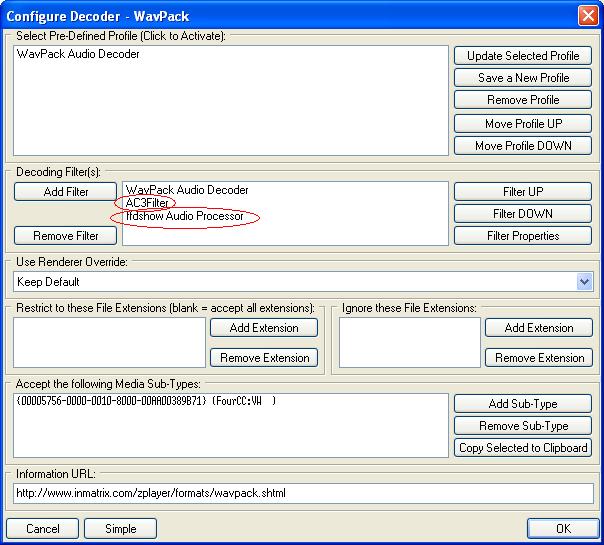Viewport: 604px width, 545px height.
Task: Click Move Profile DOWN button
Action: pos(523,146)
